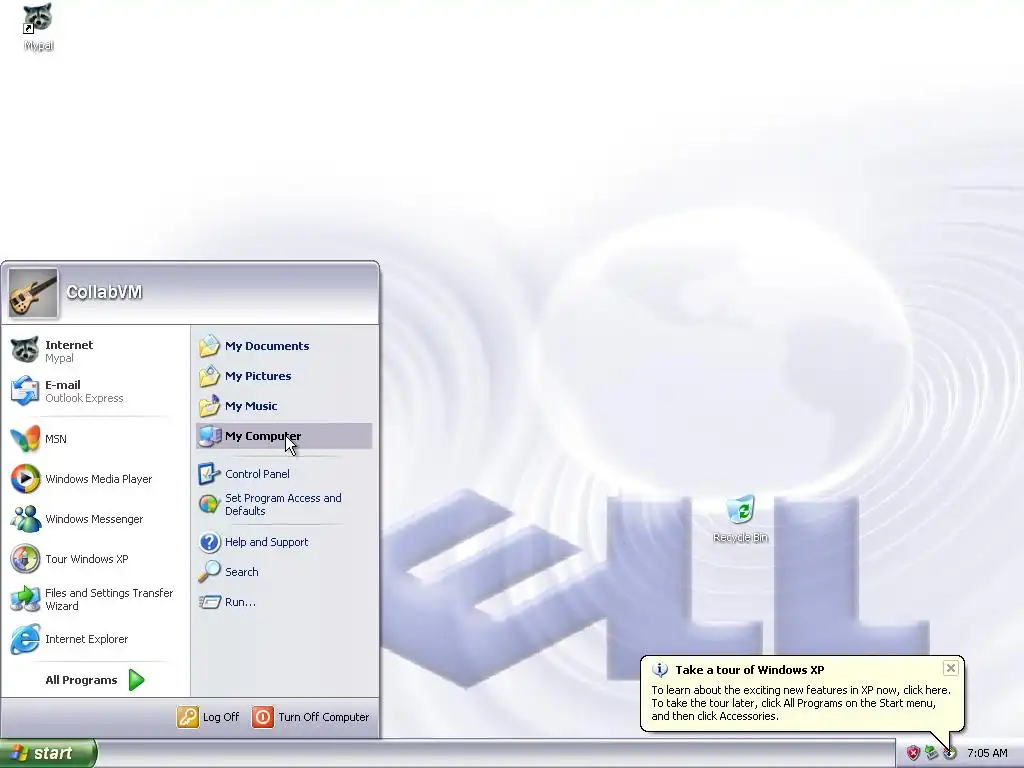
Task: Open the My Music folder icon
Action: 209,406
